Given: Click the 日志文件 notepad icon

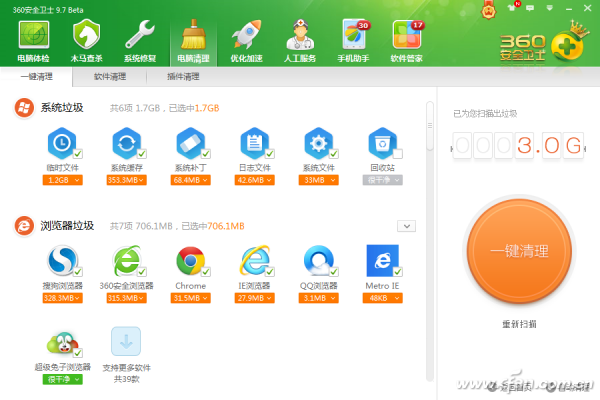Looking at the screenshot, I should [x=254, y=143].
